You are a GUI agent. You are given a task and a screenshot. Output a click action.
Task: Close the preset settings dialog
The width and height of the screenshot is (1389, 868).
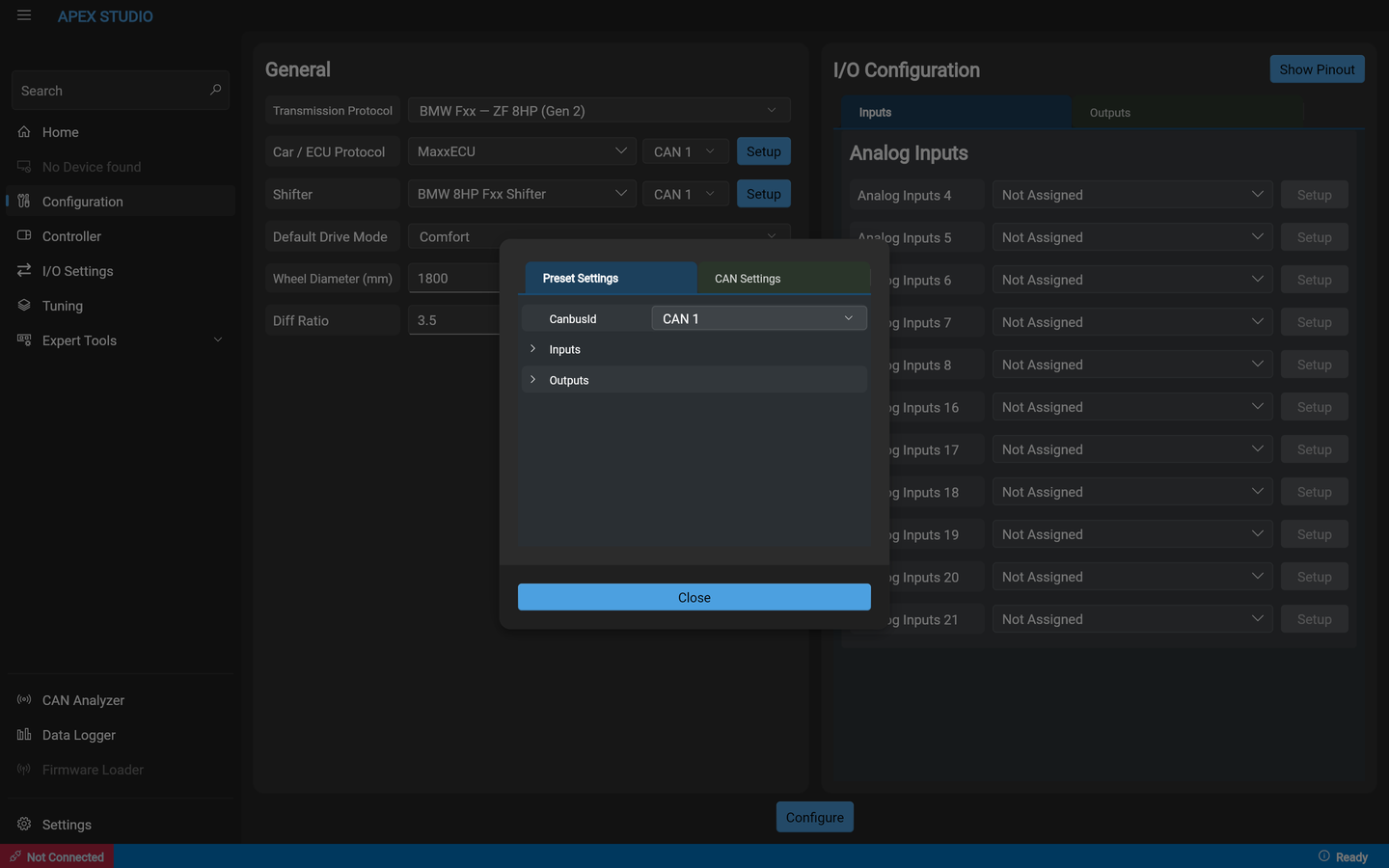(x=694, y=597)
